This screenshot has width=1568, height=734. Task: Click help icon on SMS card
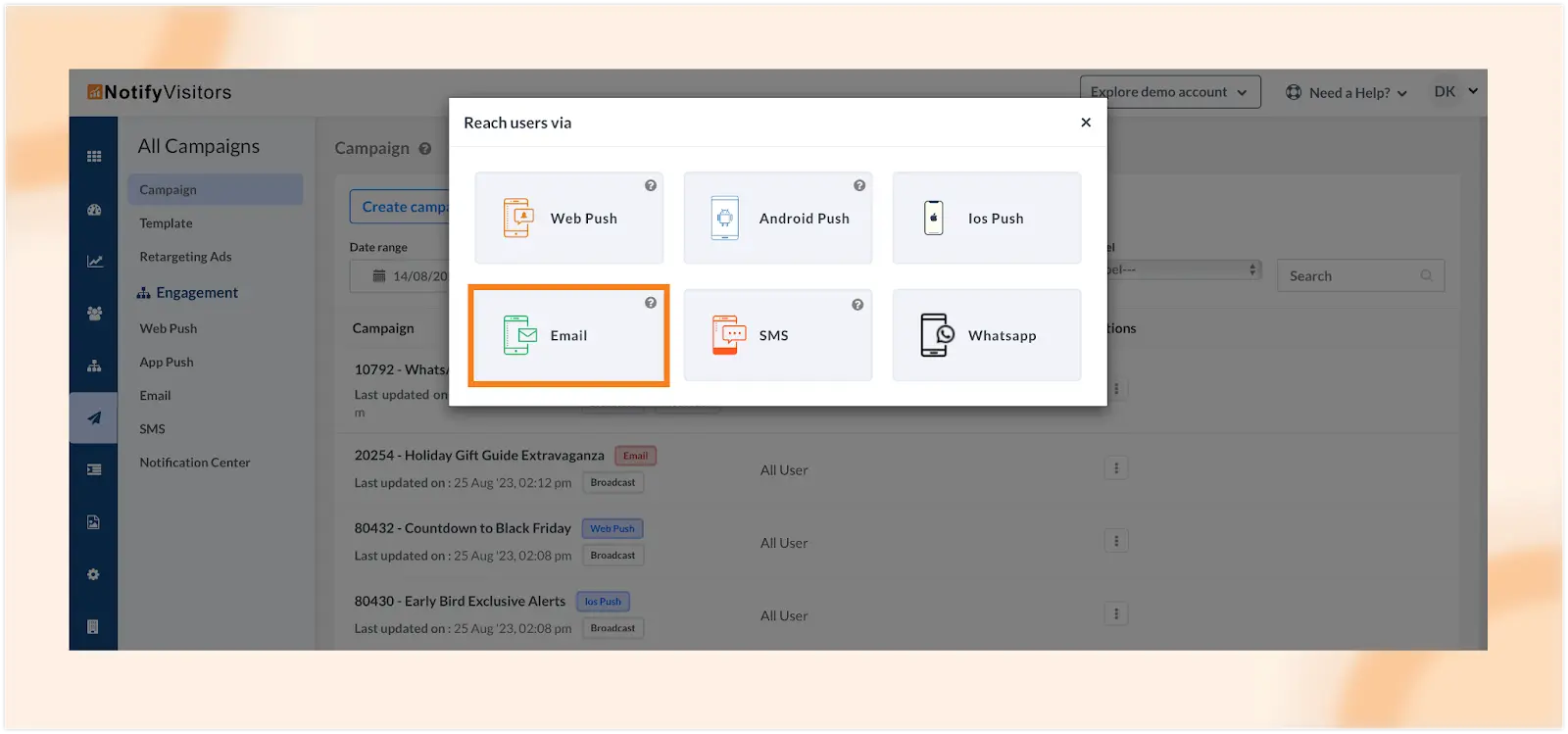tap(857, 305)
